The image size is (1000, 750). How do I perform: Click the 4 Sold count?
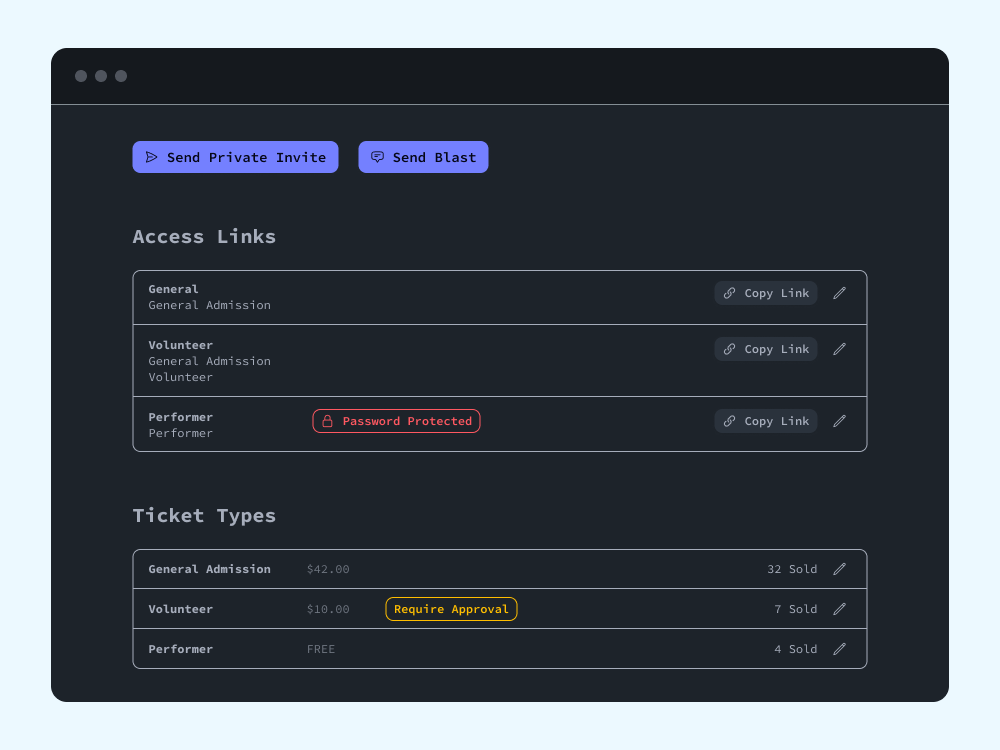(796, 649)
